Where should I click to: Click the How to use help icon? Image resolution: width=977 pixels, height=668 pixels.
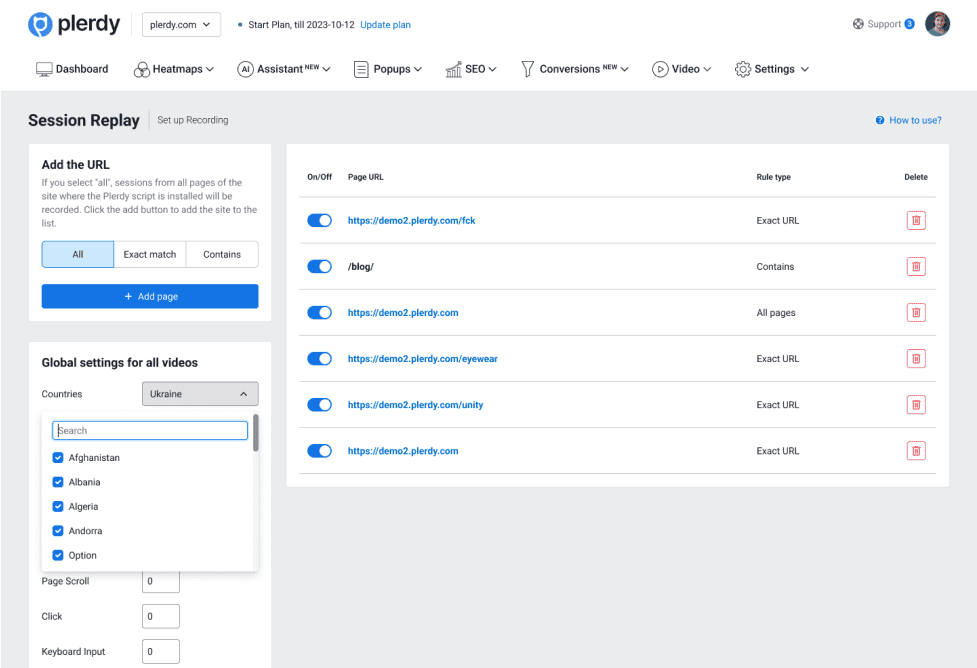pyautogui.click(x=880, y=120)
